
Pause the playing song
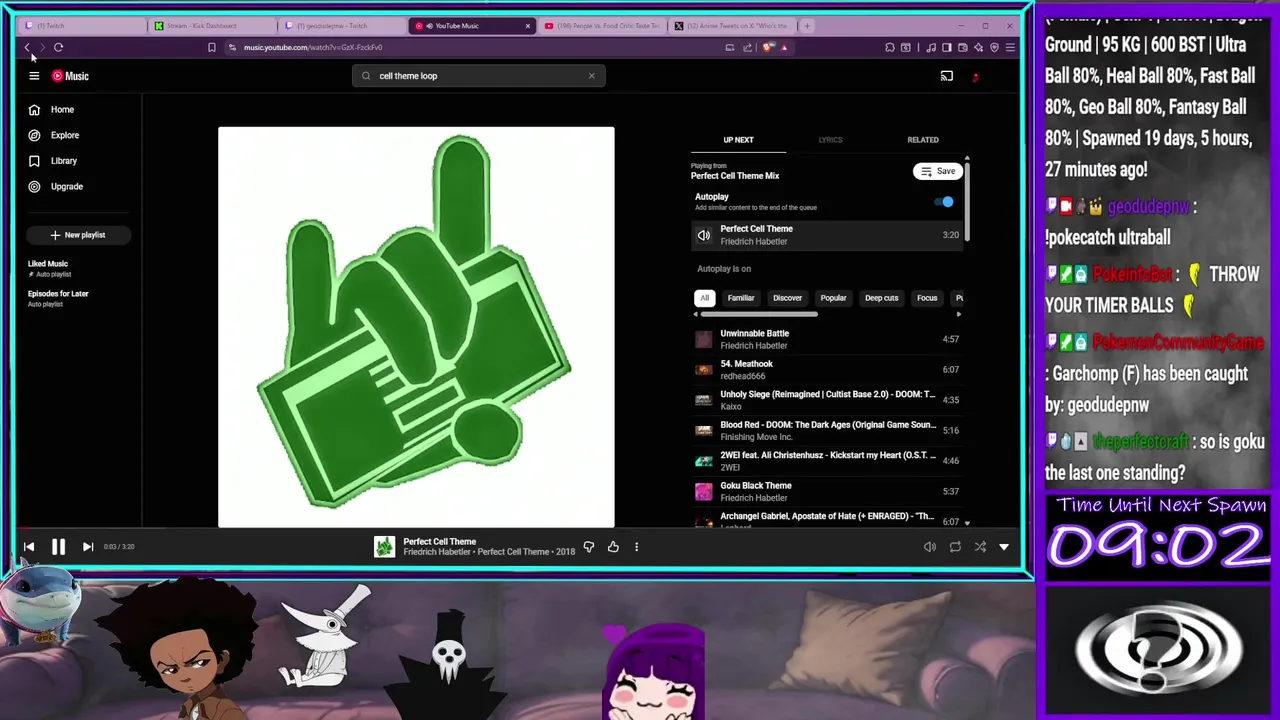pyautogui.click(x=58, y=547)
